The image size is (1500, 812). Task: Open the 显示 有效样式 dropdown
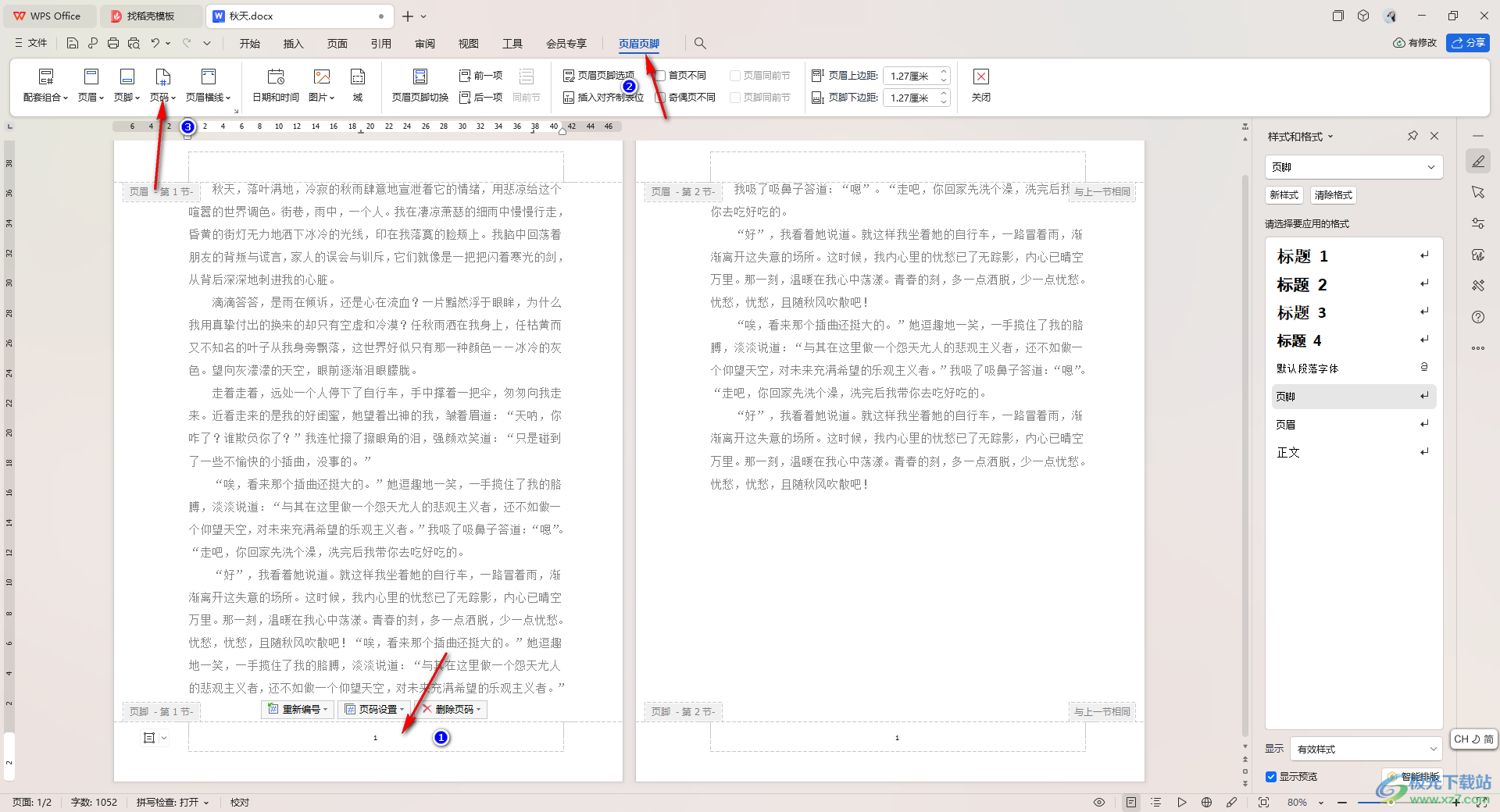tap(1366, 749)
